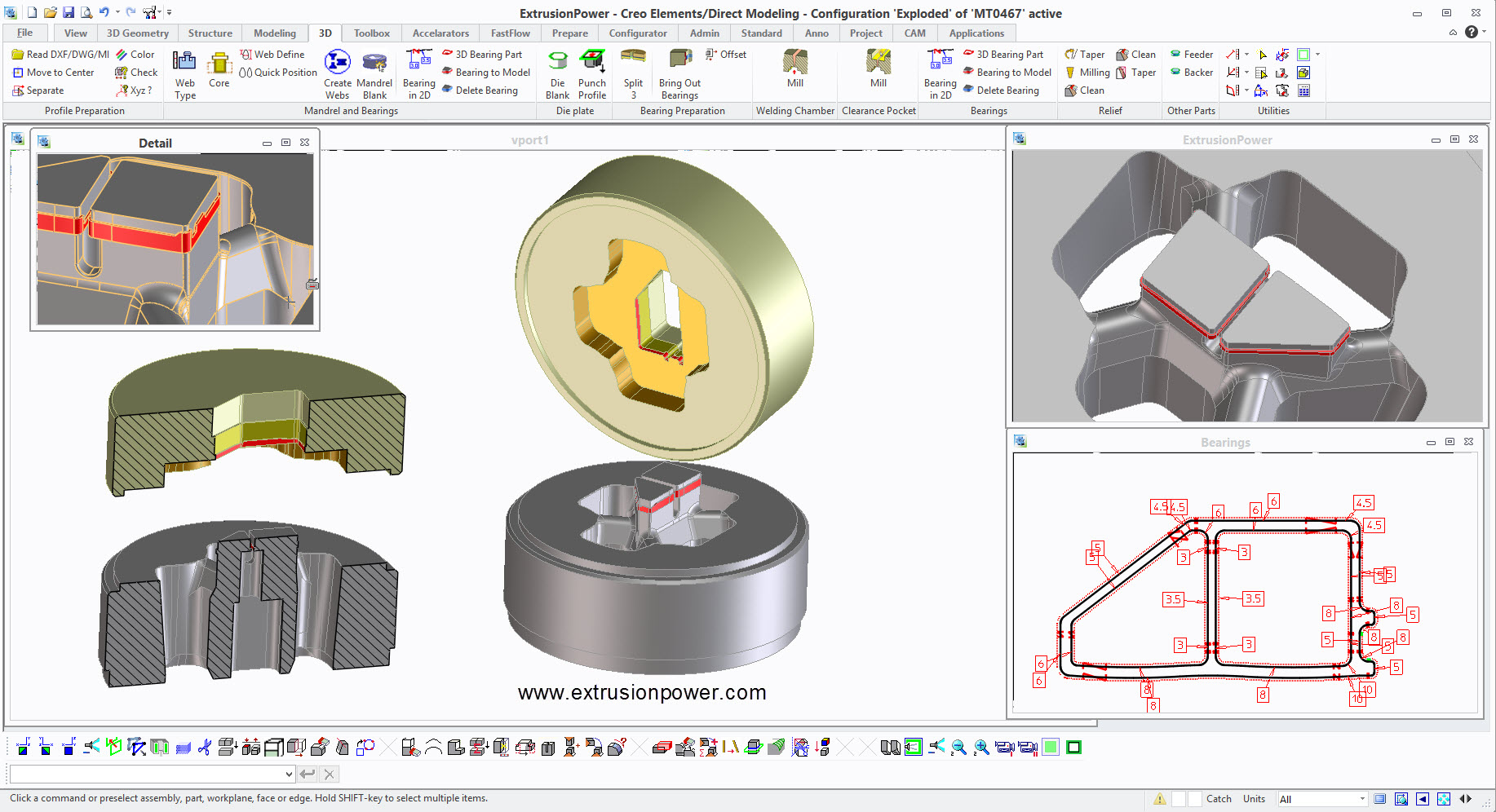Select the Core tool in ribbon
Image resolution: width=1496 pixels, height=812 pixels.
(219, 68)
